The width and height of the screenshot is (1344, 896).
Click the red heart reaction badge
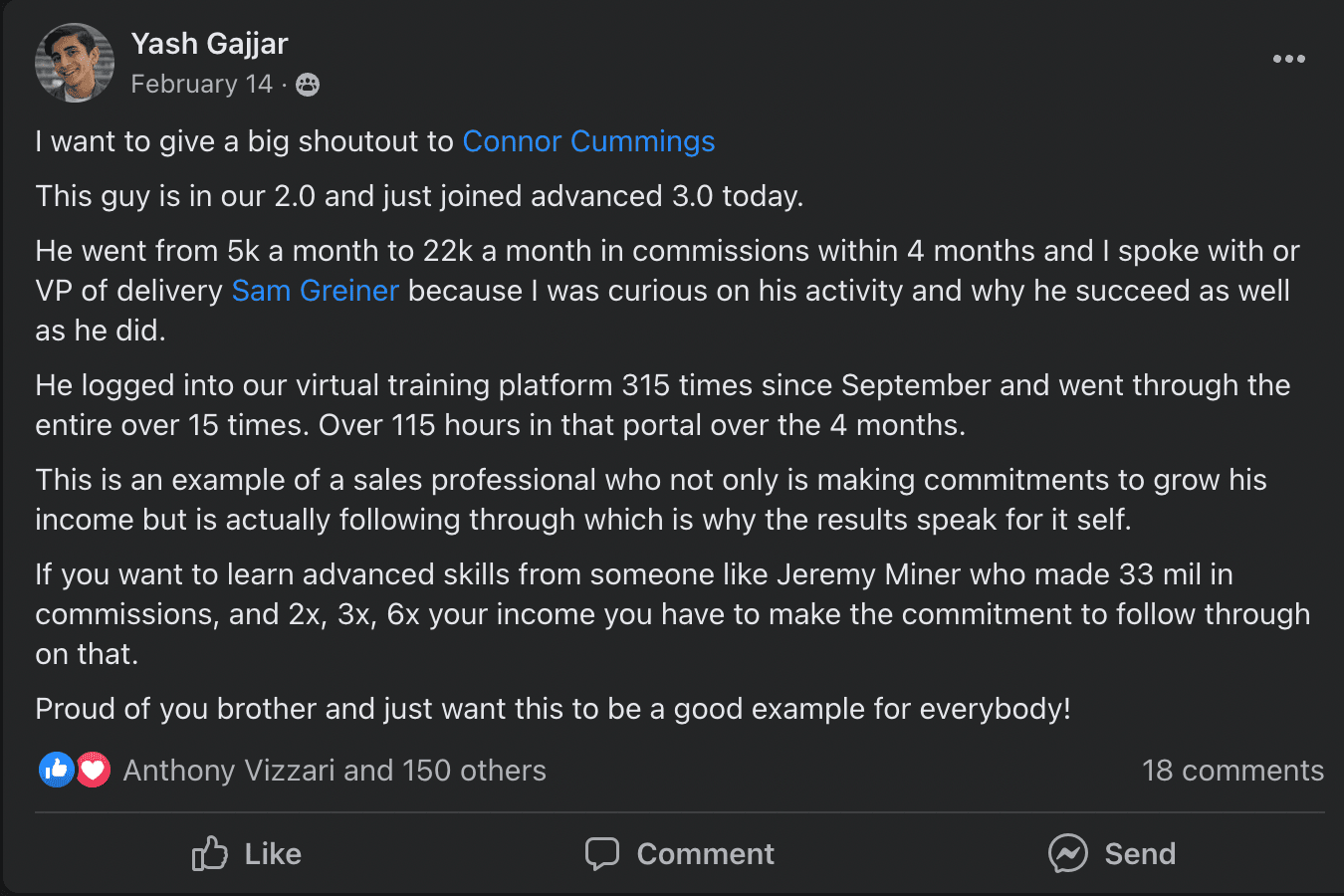coord(93,770)
